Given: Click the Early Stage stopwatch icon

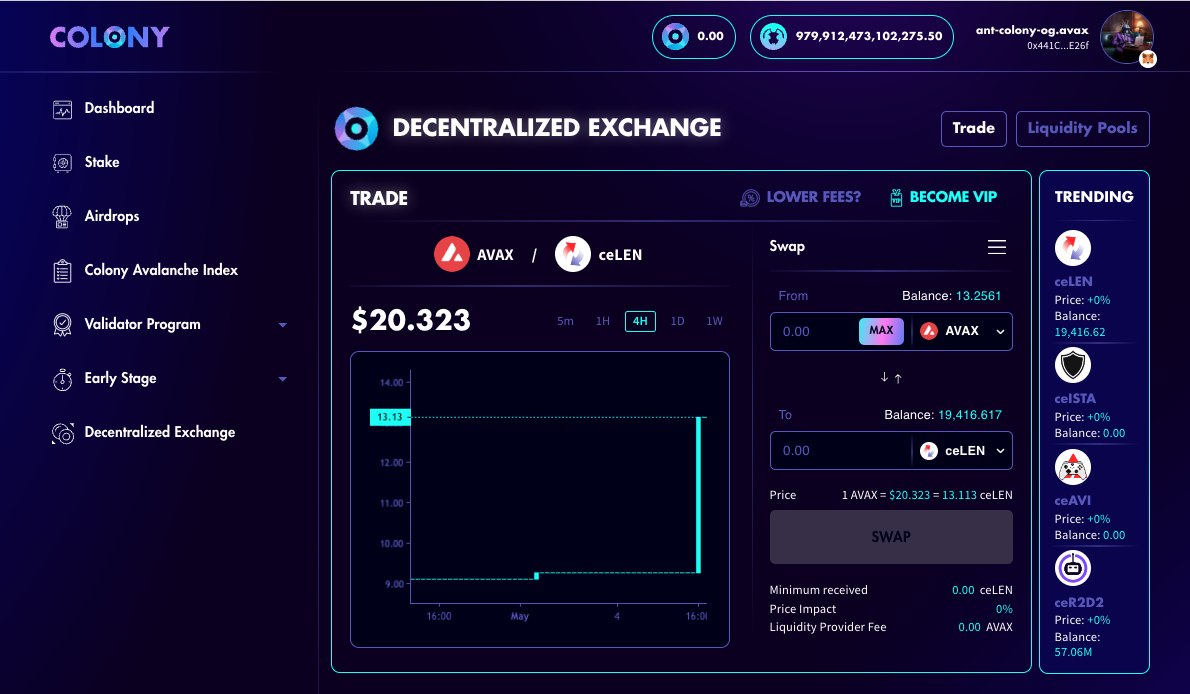Looking at the screenshot, I should (x=62, y=379).
